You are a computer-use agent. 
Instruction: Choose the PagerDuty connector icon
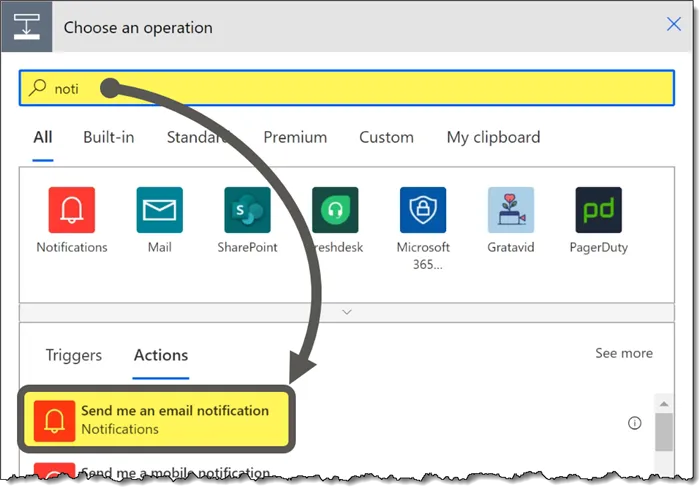point(598,210)
